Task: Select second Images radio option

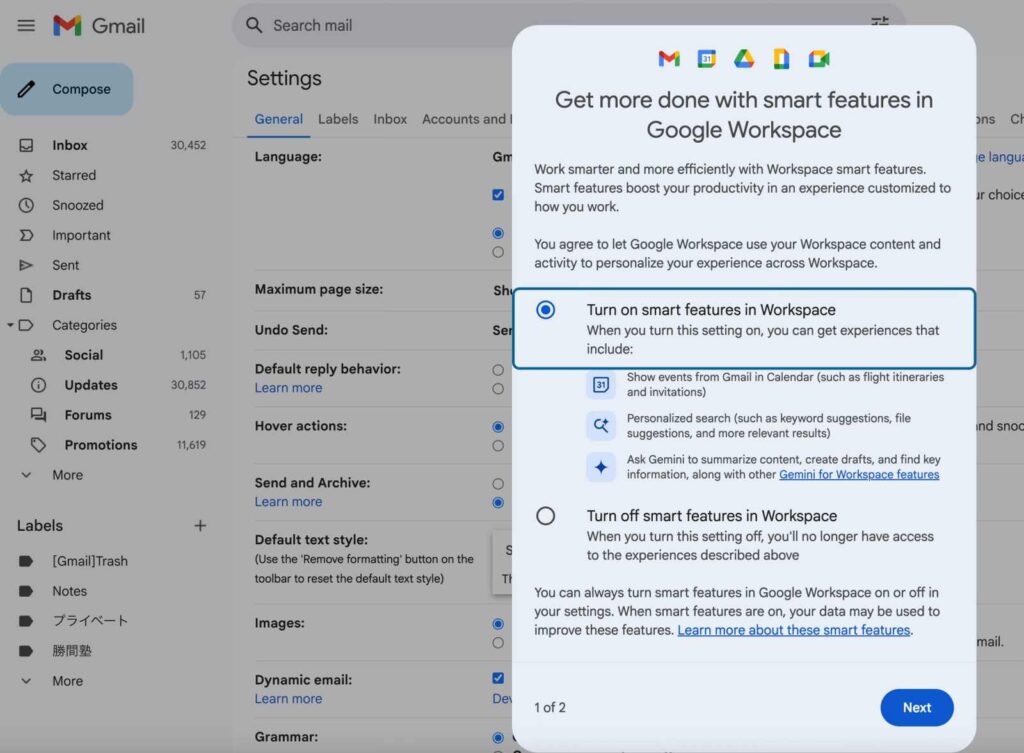Action: (498, 643)
